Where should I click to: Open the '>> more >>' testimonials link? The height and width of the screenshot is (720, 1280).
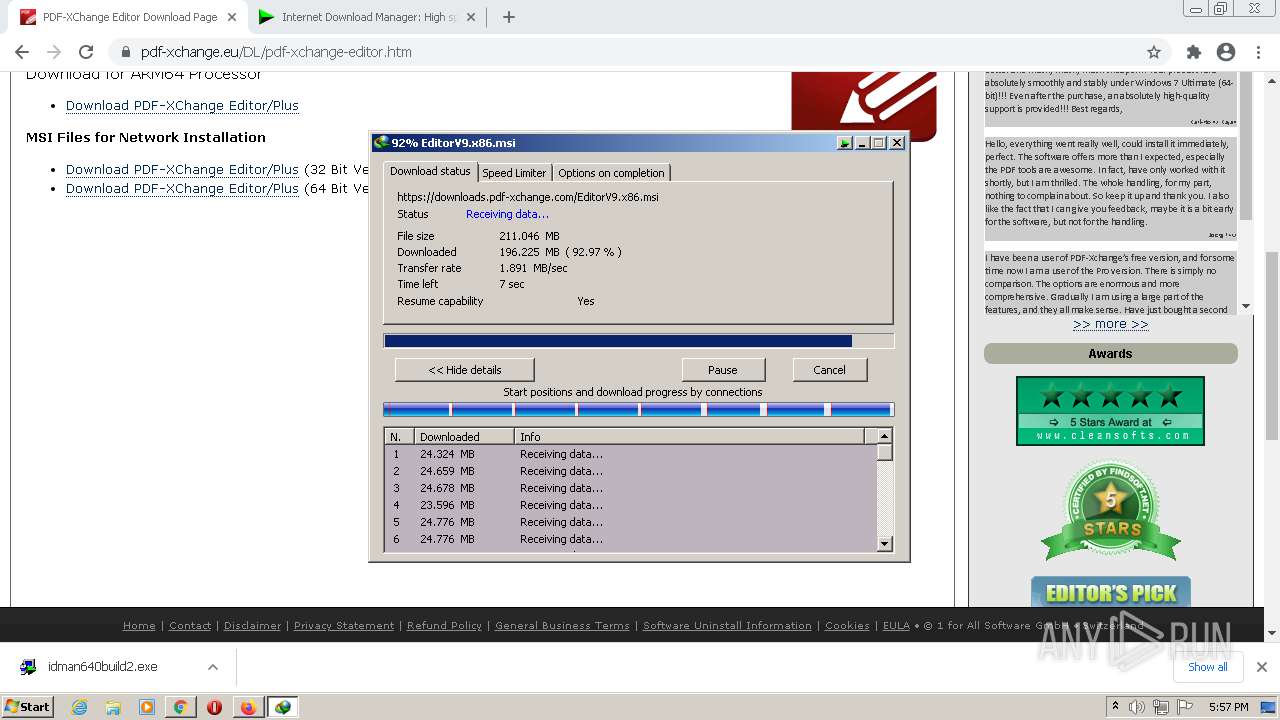tap(1110, 324)
